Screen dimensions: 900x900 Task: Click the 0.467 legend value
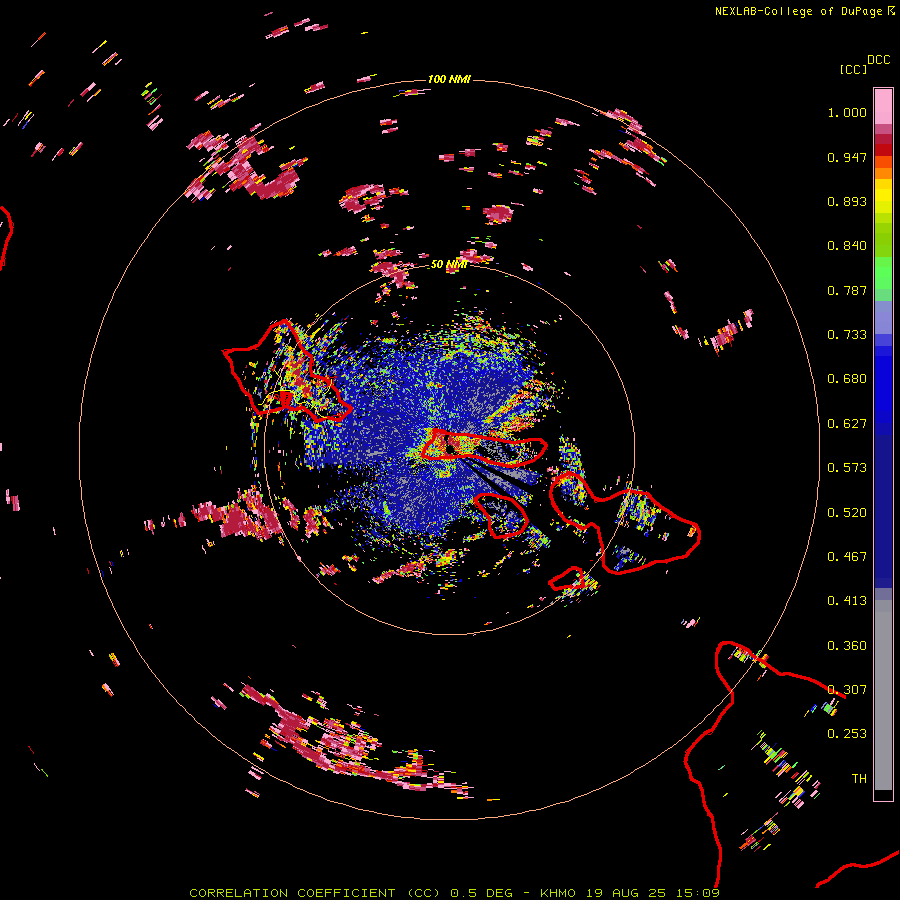847,557
